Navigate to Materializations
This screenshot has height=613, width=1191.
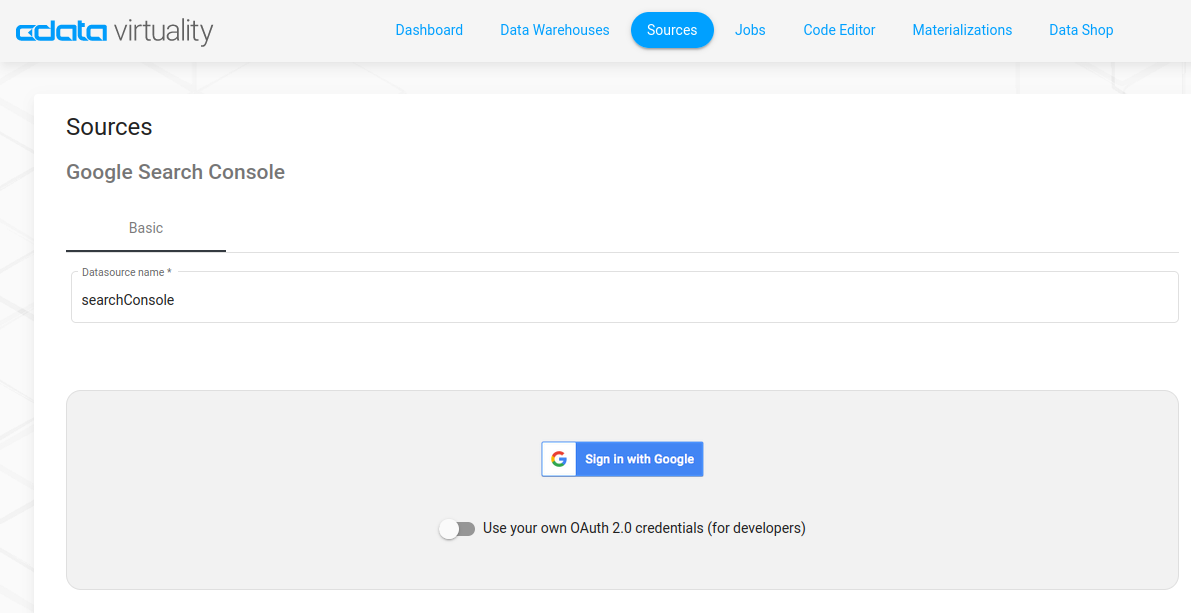962,30
